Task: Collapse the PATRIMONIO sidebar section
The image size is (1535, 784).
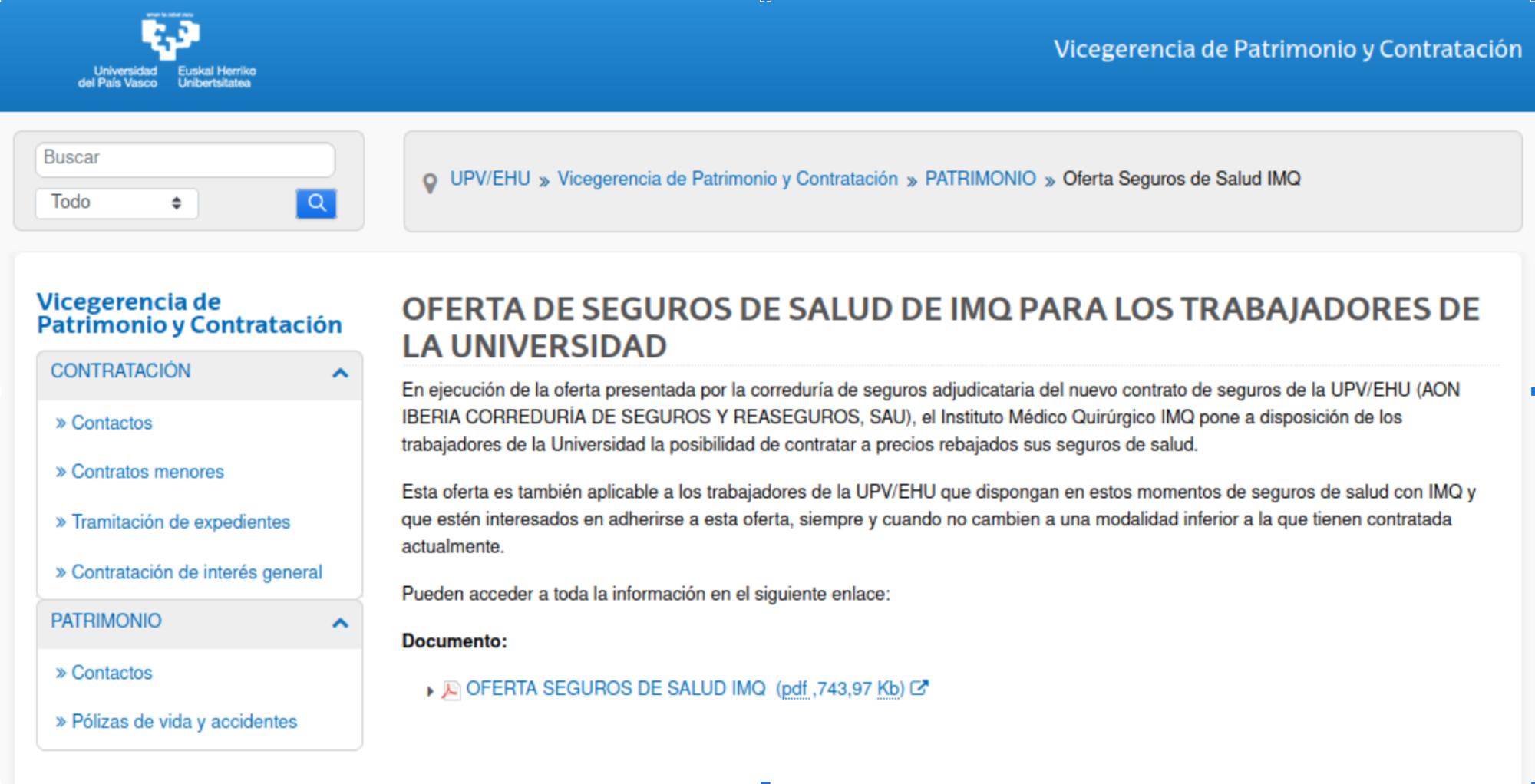Action: pos(339,623)
